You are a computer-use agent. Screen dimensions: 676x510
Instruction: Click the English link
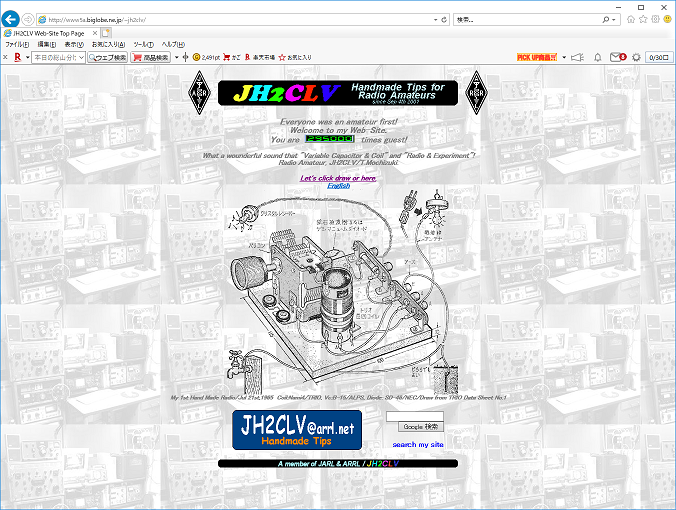[x=338, y=186]
